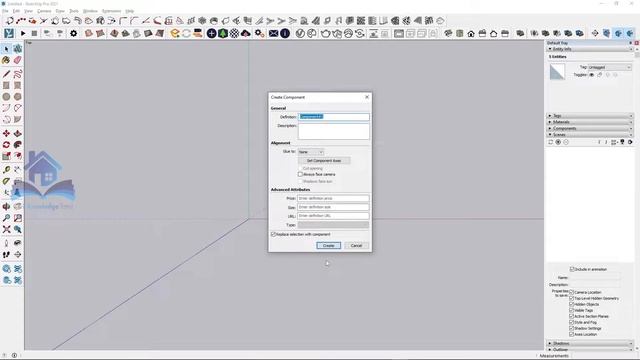Activate the Line pencil tool
The height and width of the screenshot is (360, 640).
pyautogui.click(x=6, y=74)
